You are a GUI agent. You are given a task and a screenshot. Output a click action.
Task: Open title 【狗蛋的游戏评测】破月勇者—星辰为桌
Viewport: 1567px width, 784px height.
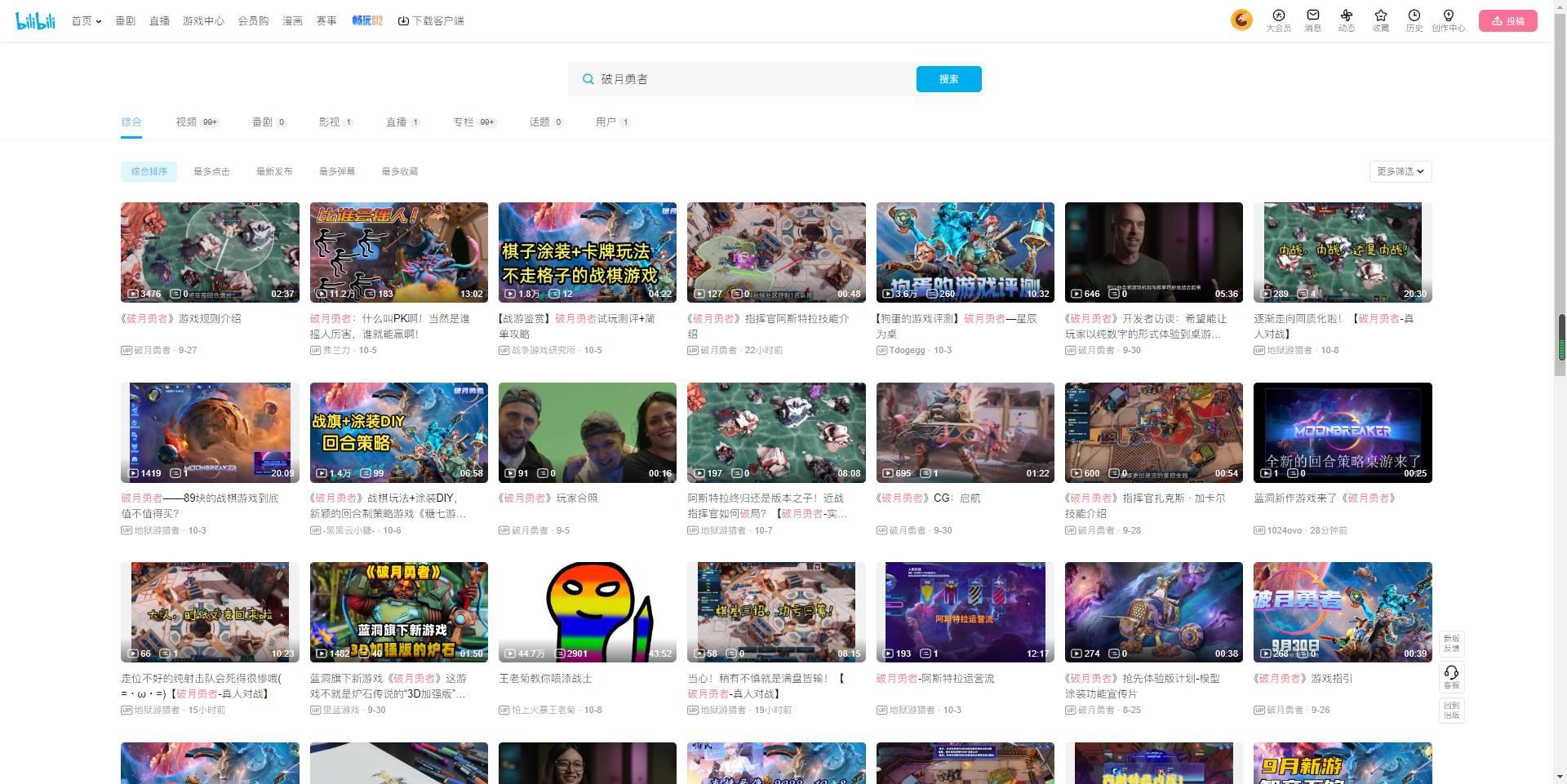pyautogui.click(x=957, y=326)
